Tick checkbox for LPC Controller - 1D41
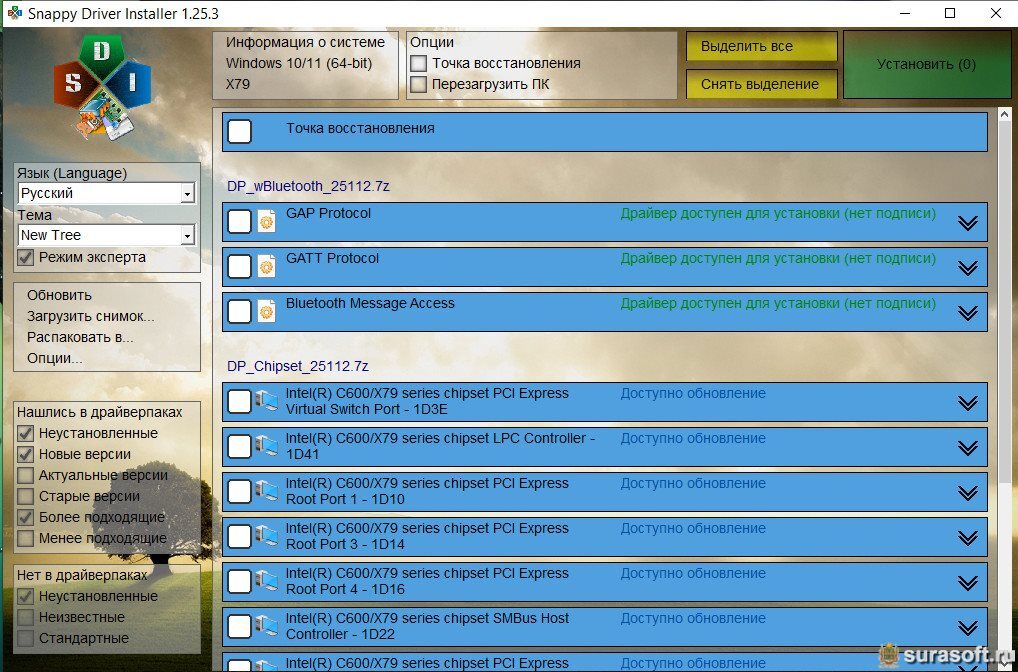 (x=240, y=446)
